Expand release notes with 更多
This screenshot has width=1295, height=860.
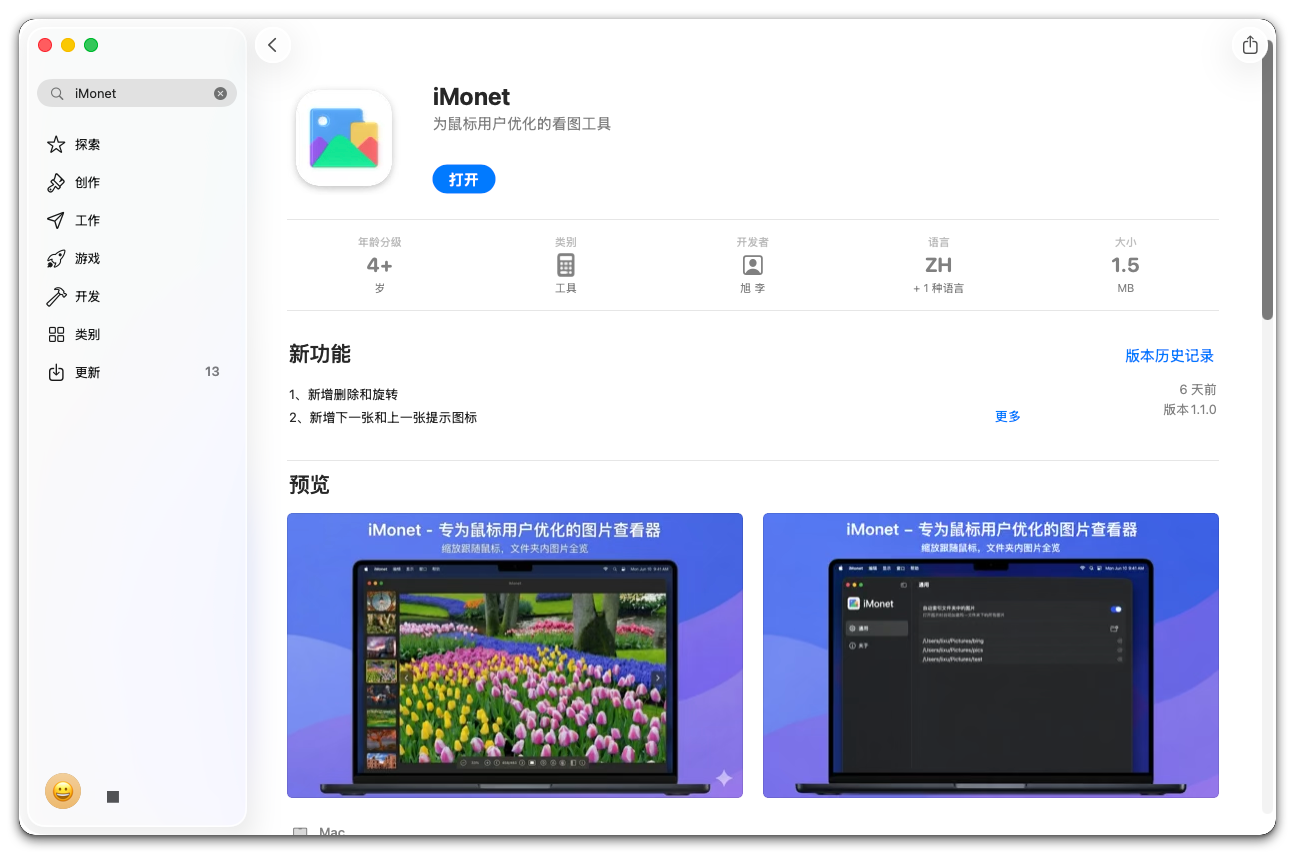[x=1008, y=416]
